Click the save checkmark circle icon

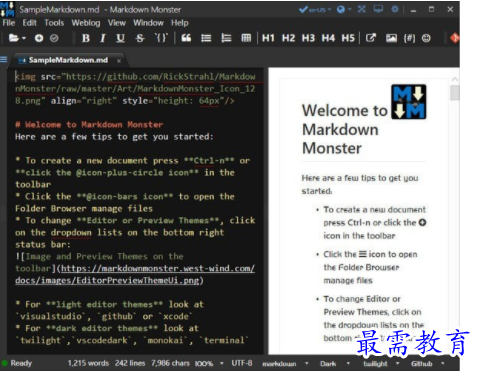(x=54, y=38)
